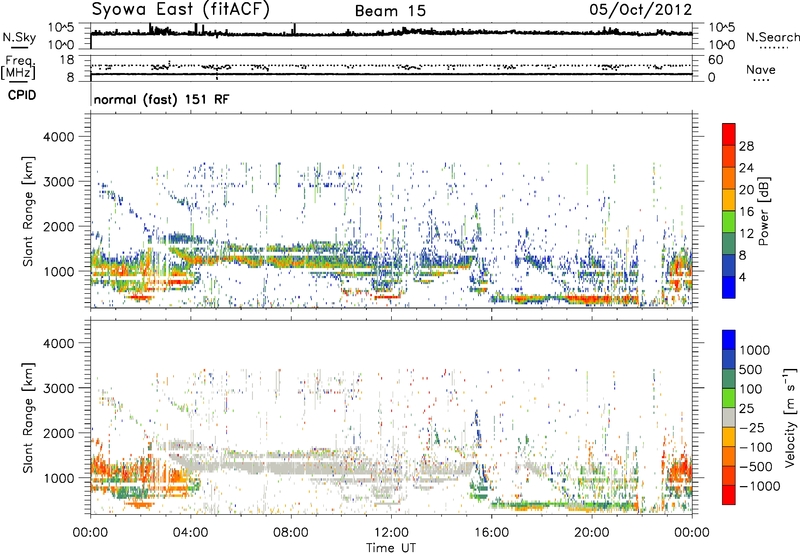Click the velocity tick label '500'
Screen dimensions: 800x554
(x=751, y=369)
